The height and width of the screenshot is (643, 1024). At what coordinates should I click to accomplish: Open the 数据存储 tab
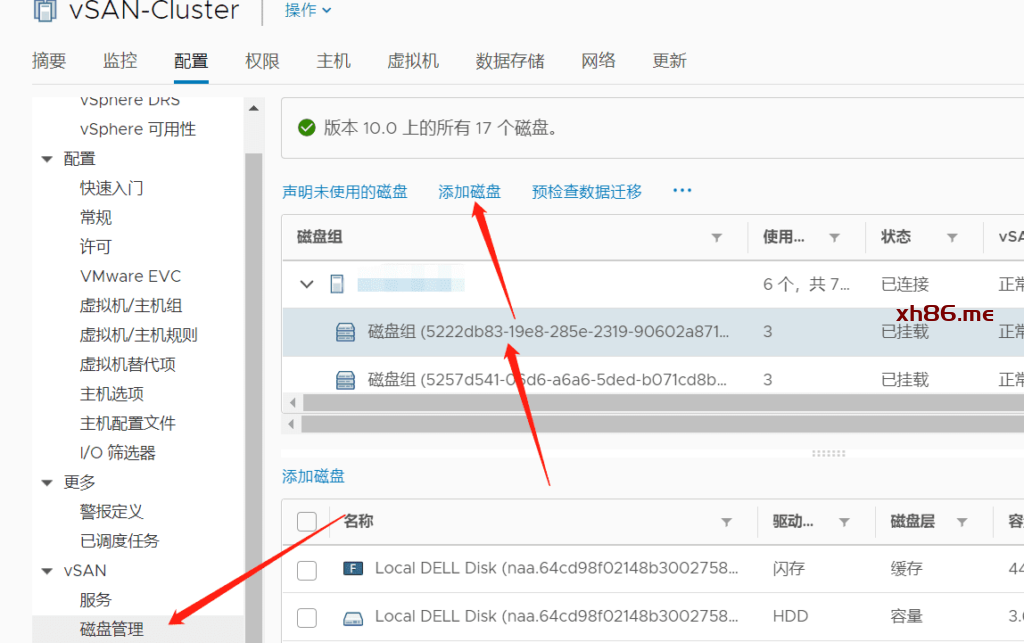coord(510,61)
